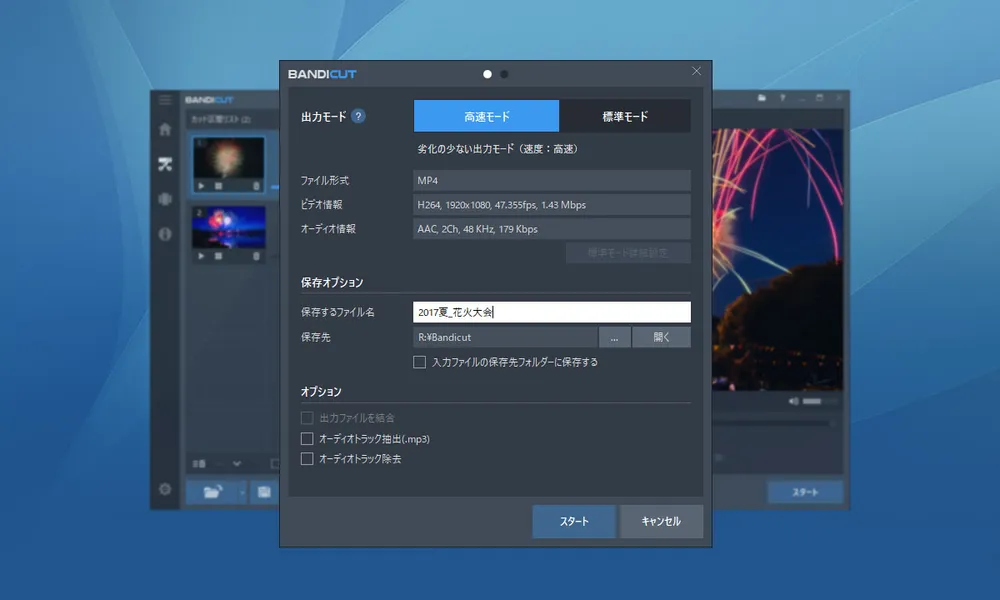Stop segment 1 playback in cut list
Screen dimensions: 1000x600
218,186
